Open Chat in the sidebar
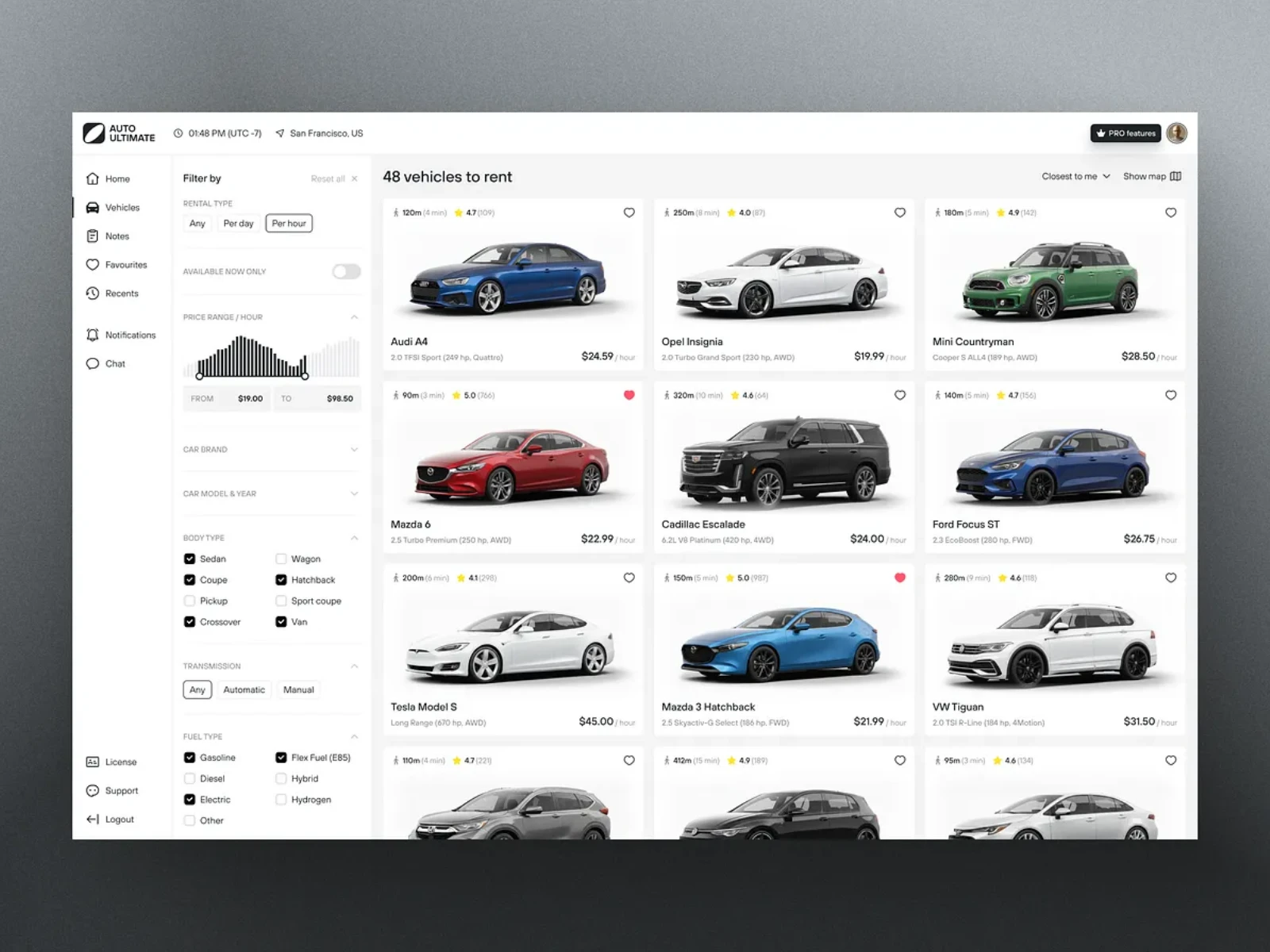The height and width of the screenshot is (952, 1270). click(106, 363)
